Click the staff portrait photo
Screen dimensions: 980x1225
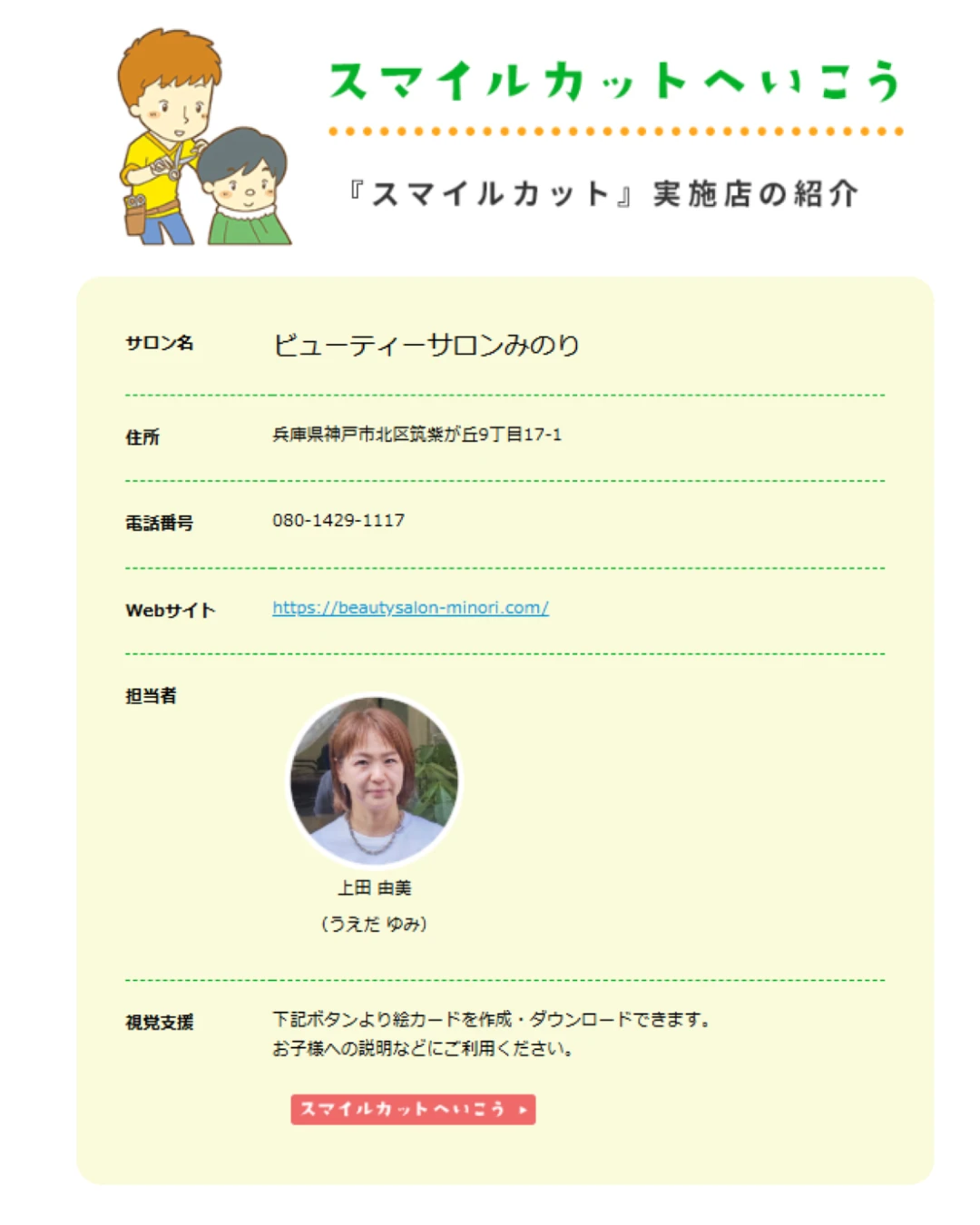click(x=374, y=780)
